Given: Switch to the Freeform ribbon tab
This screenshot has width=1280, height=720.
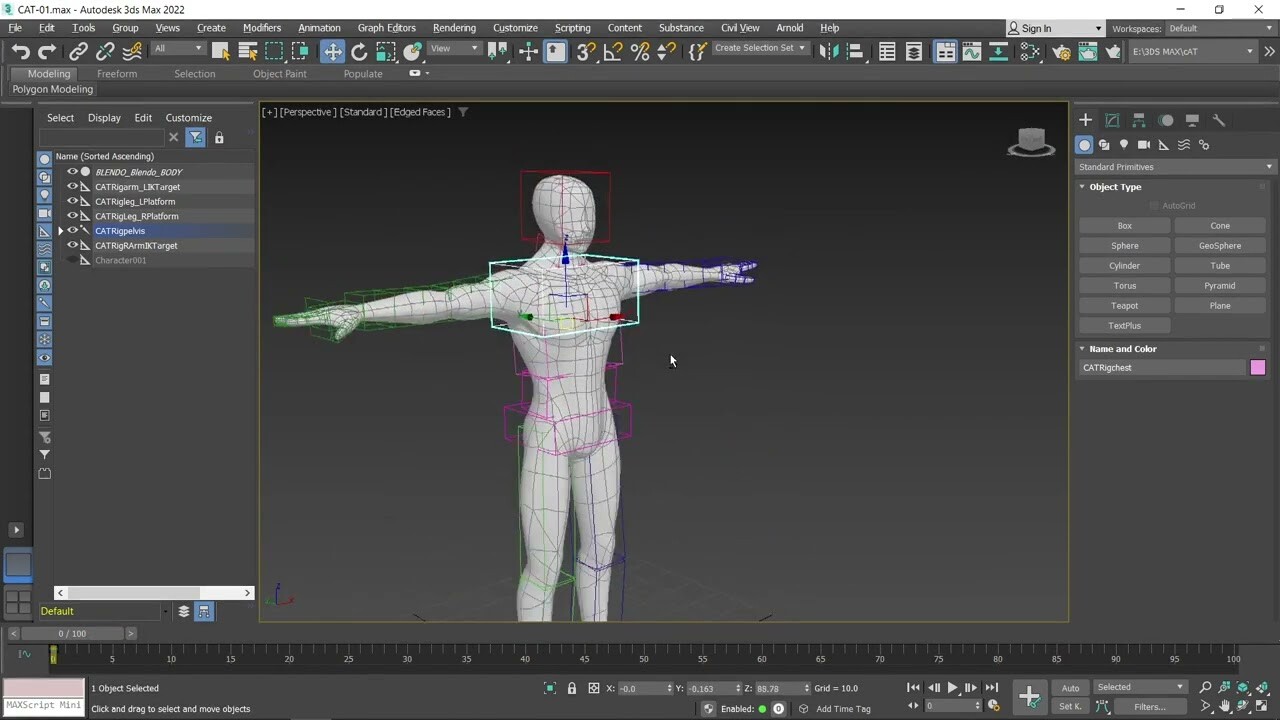Looking at the screenshot, I should 117,74.
